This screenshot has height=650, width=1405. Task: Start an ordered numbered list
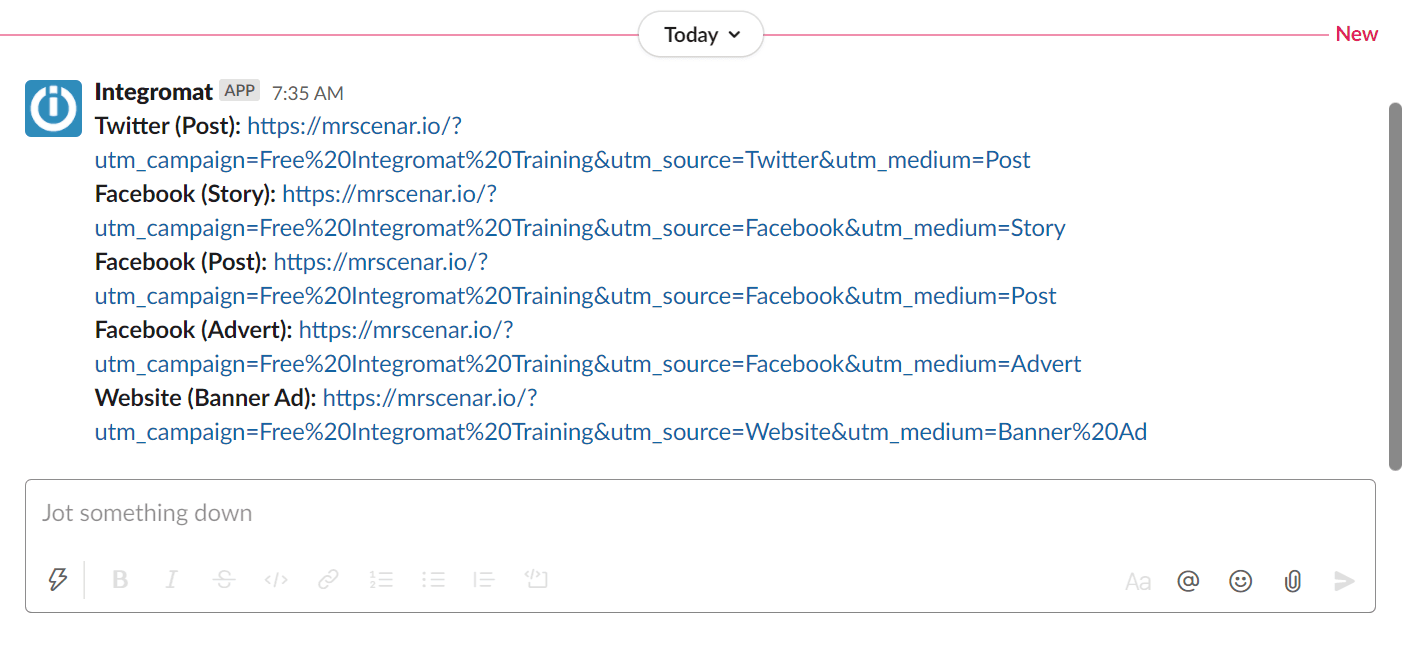tap(381, 580)
